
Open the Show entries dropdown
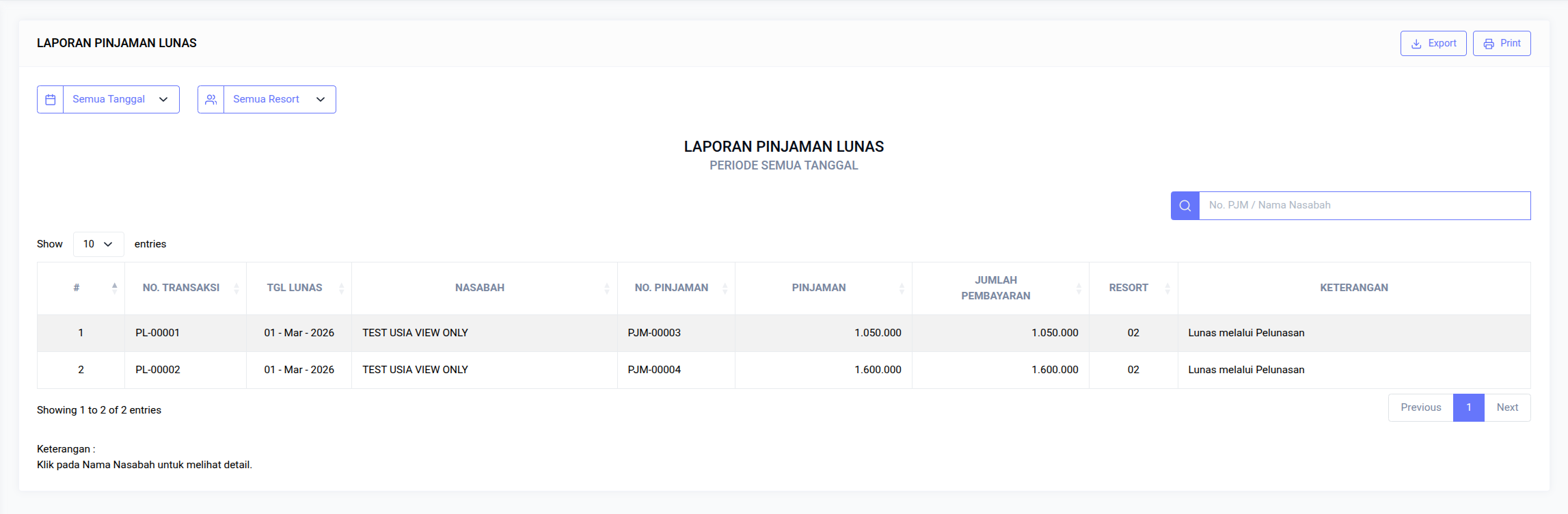coord(98,244)
